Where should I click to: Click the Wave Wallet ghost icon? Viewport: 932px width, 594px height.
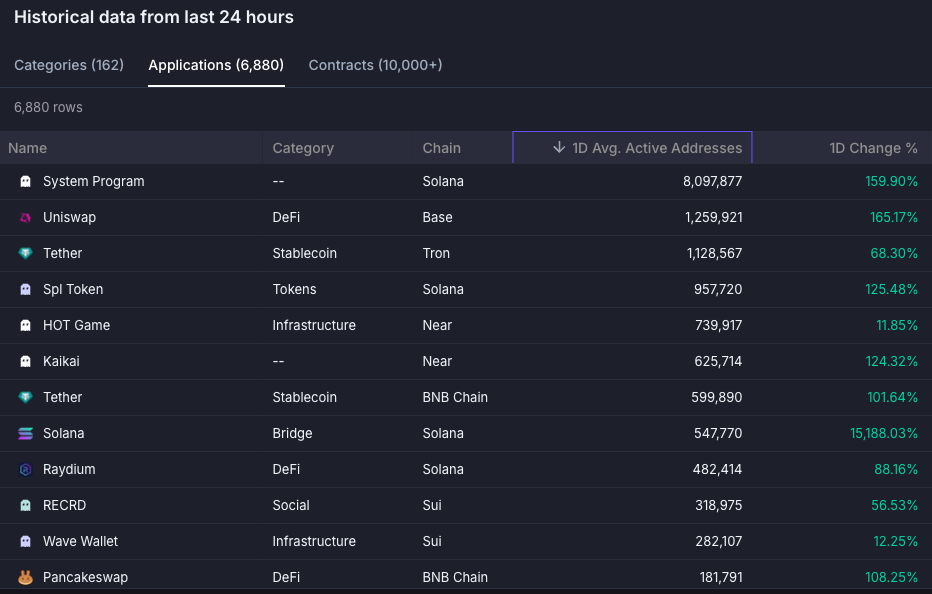click(25, 542)
